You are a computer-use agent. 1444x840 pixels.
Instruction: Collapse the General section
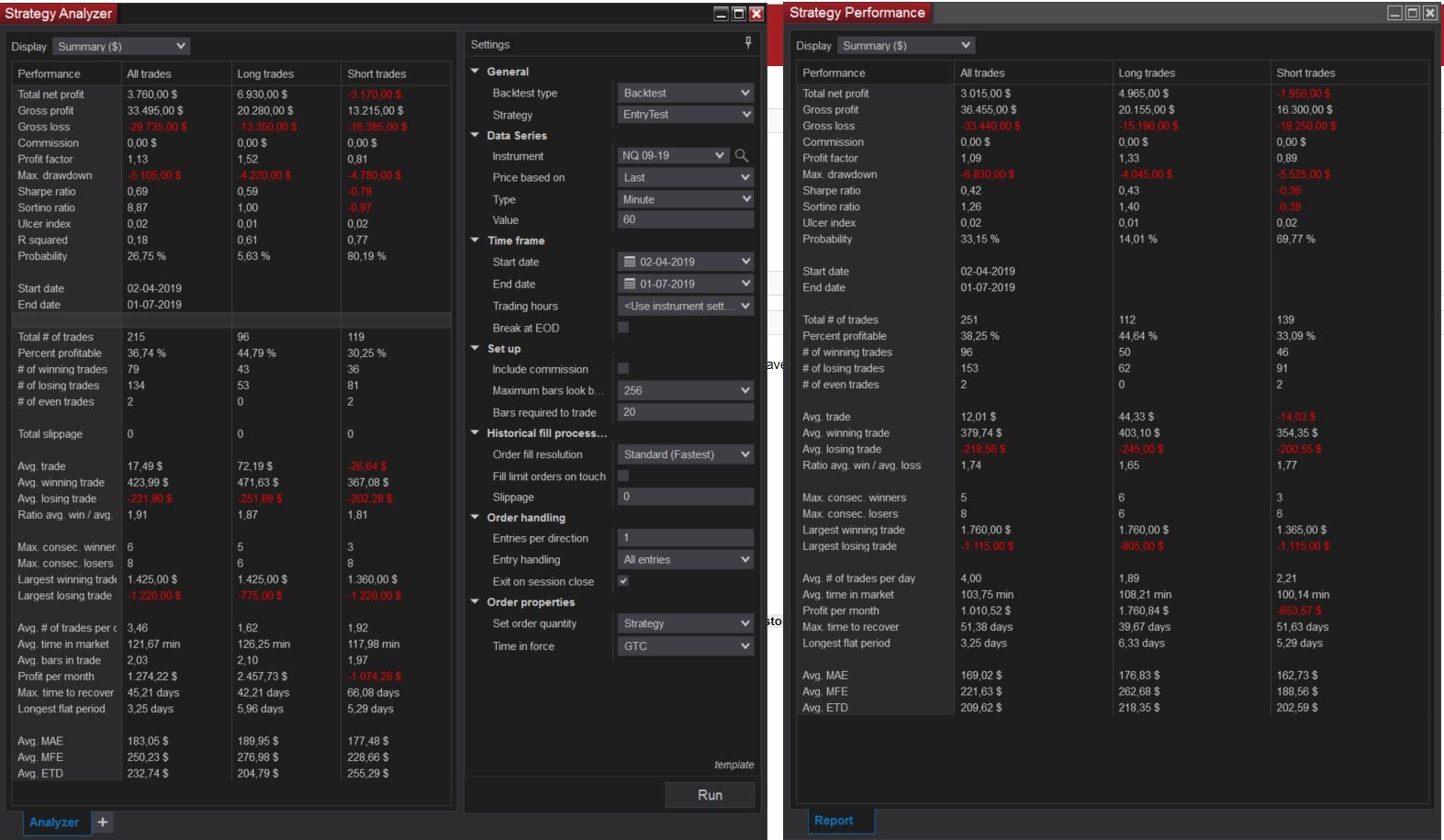pos(476,71)
